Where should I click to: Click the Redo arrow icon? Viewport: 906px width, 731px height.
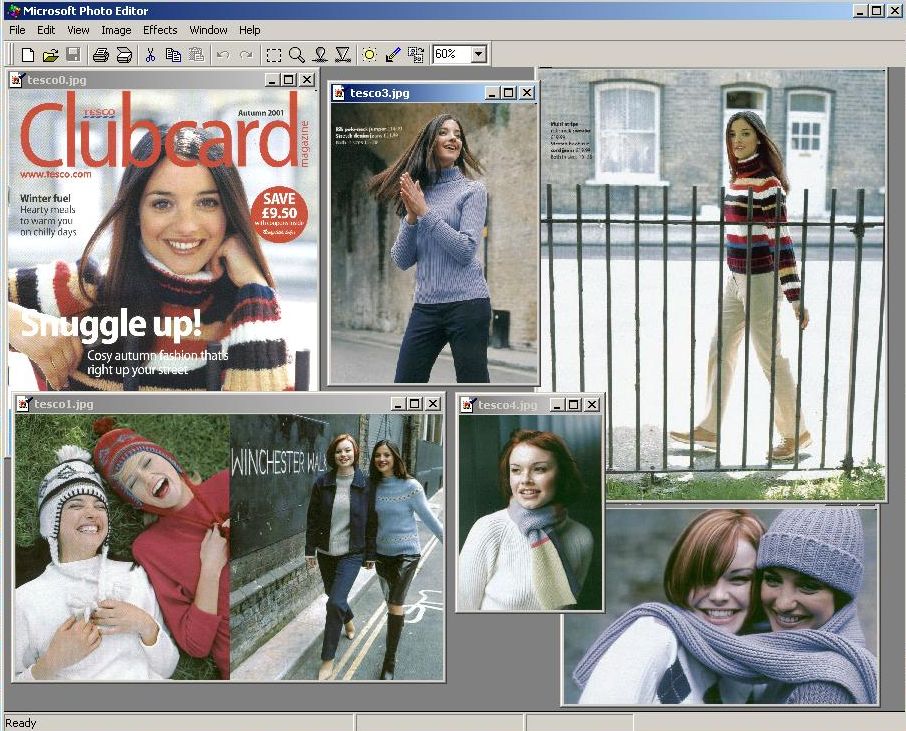pos(246,55)
